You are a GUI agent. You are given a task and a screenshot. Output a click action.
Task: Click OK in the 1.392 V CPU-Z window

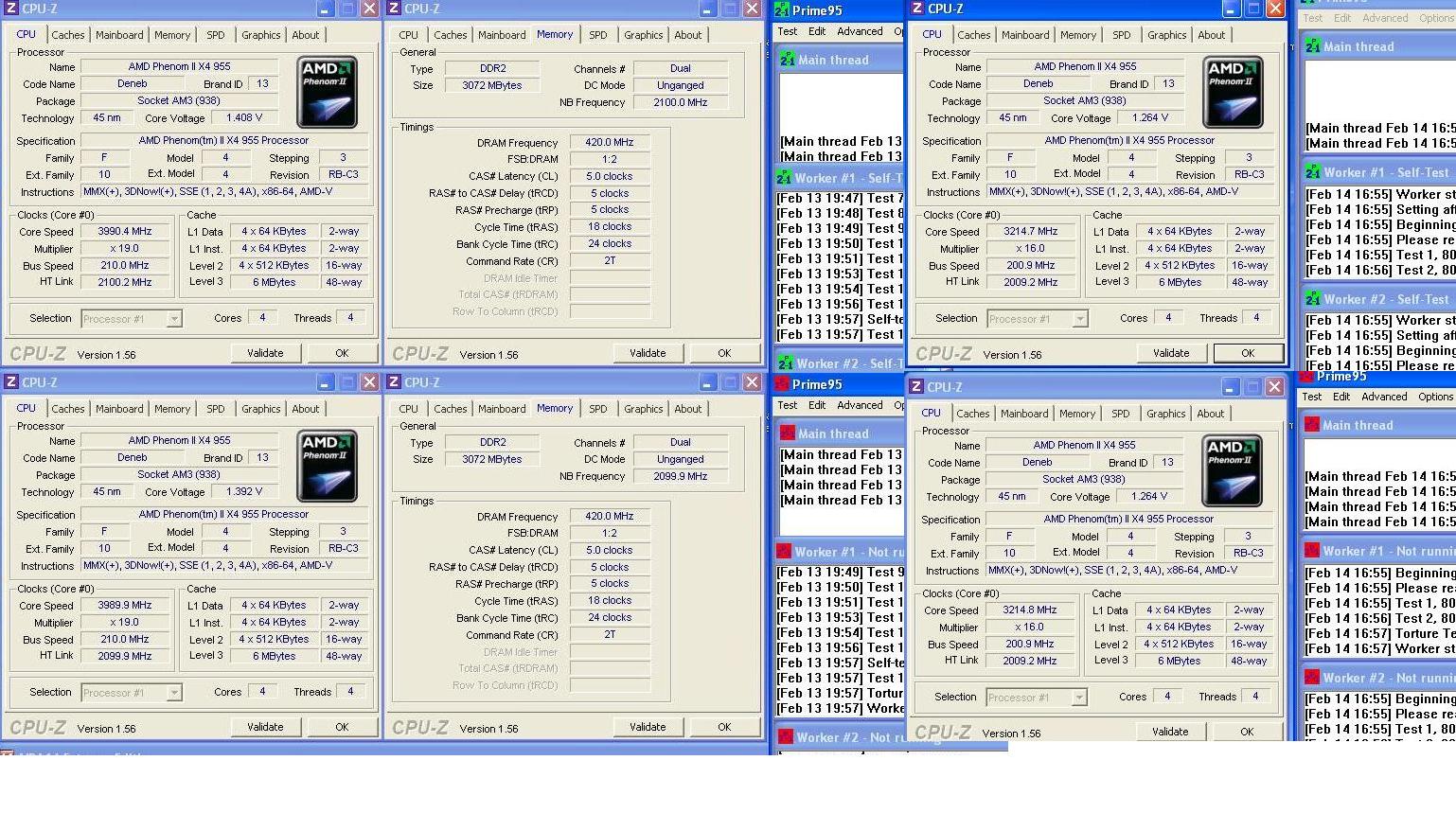click(x=342, y=727)
